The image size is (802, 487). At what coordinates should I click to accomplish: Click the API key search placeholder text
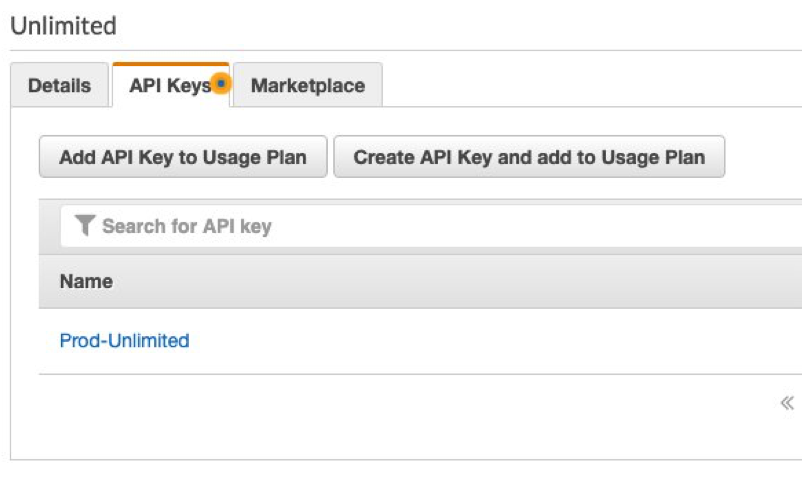(x=186, y=226)
